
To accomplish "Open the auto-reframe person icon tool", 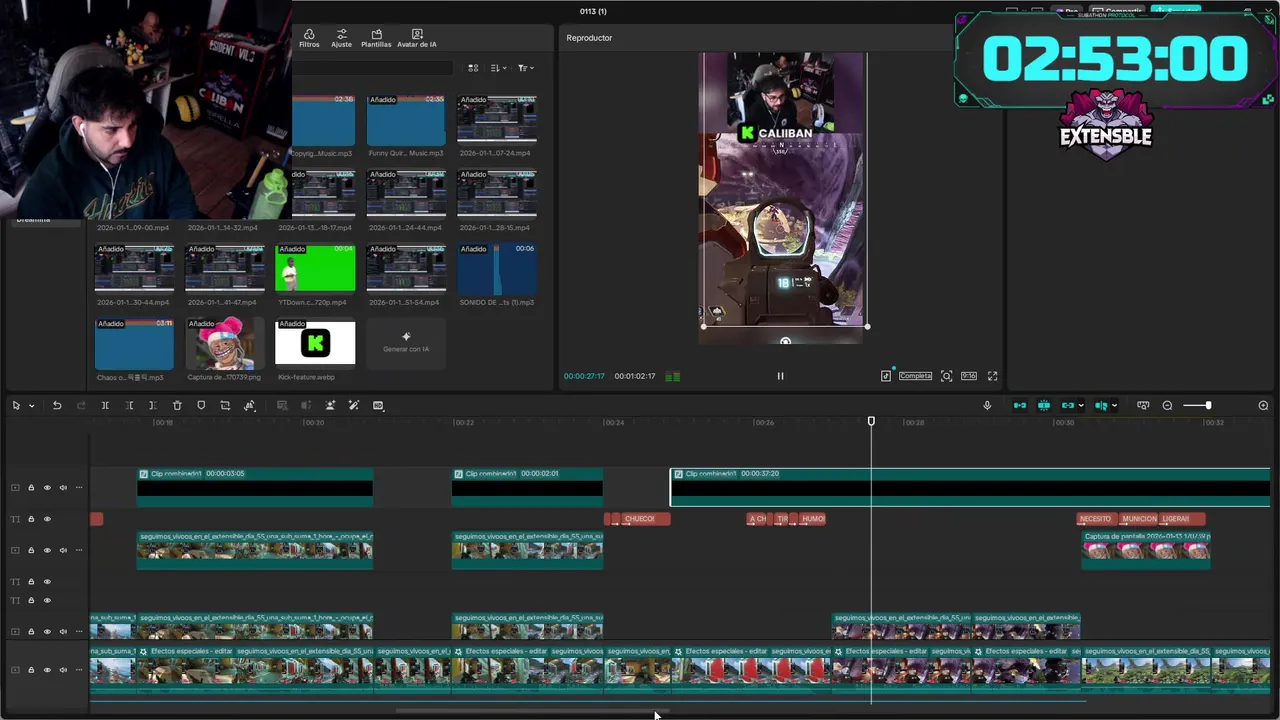I will [330, 405].
